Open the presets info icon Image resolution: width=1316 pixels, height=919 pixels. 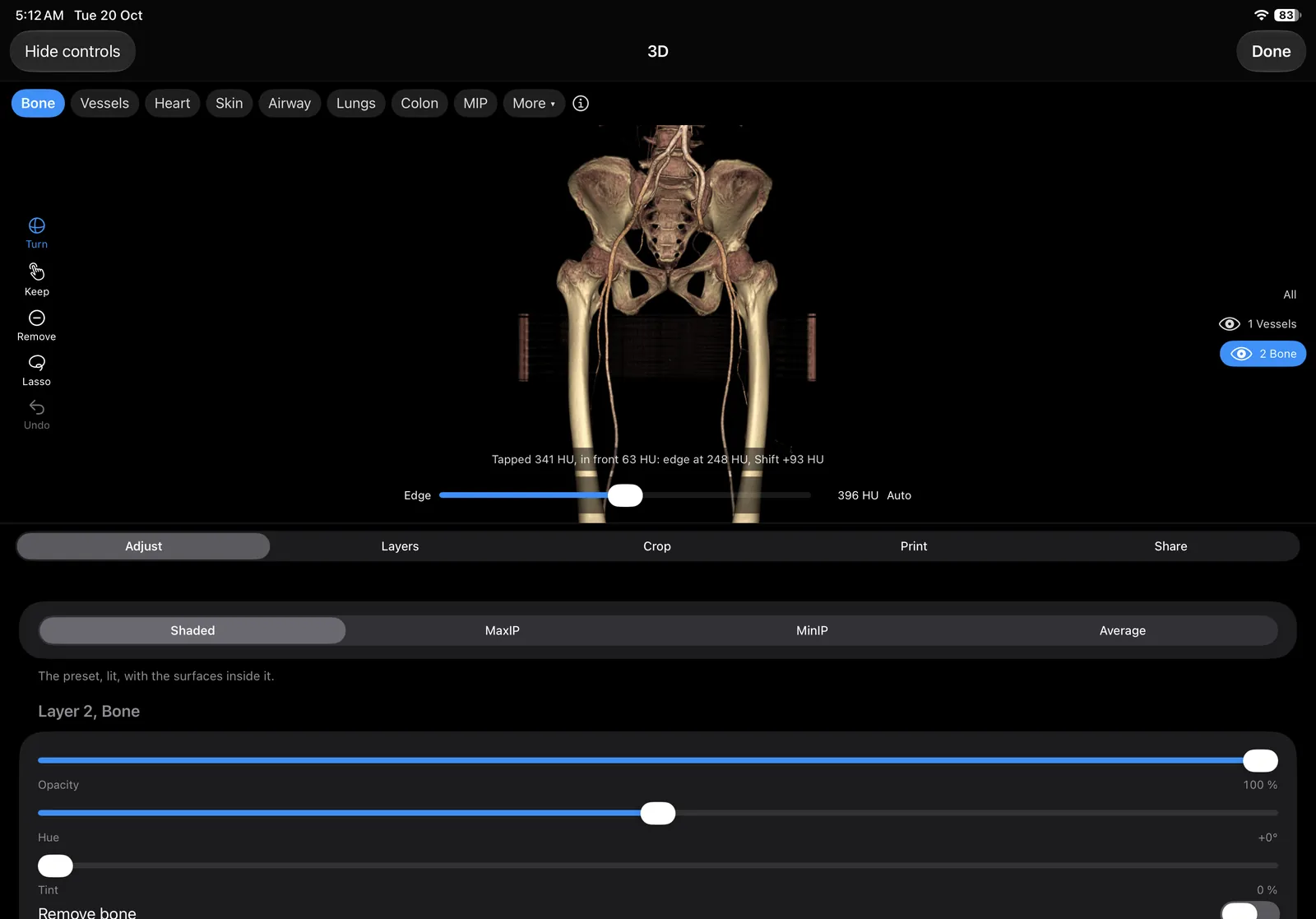[581, 103]
